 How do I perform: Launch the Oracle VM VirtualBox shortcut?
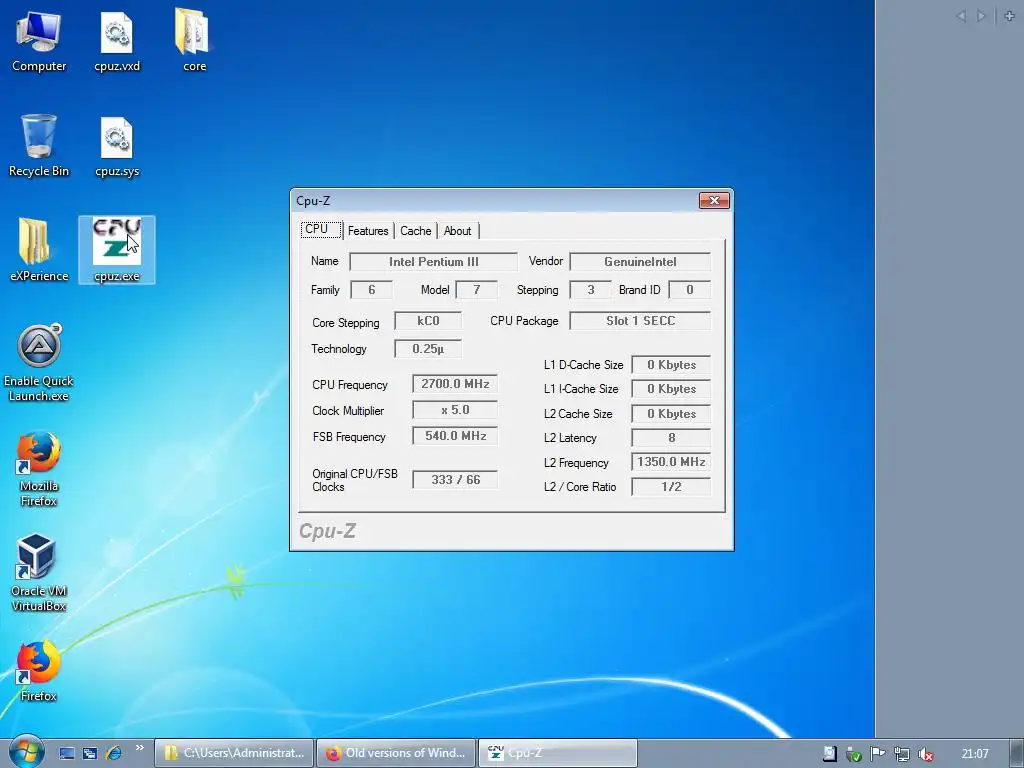point(39,573)
